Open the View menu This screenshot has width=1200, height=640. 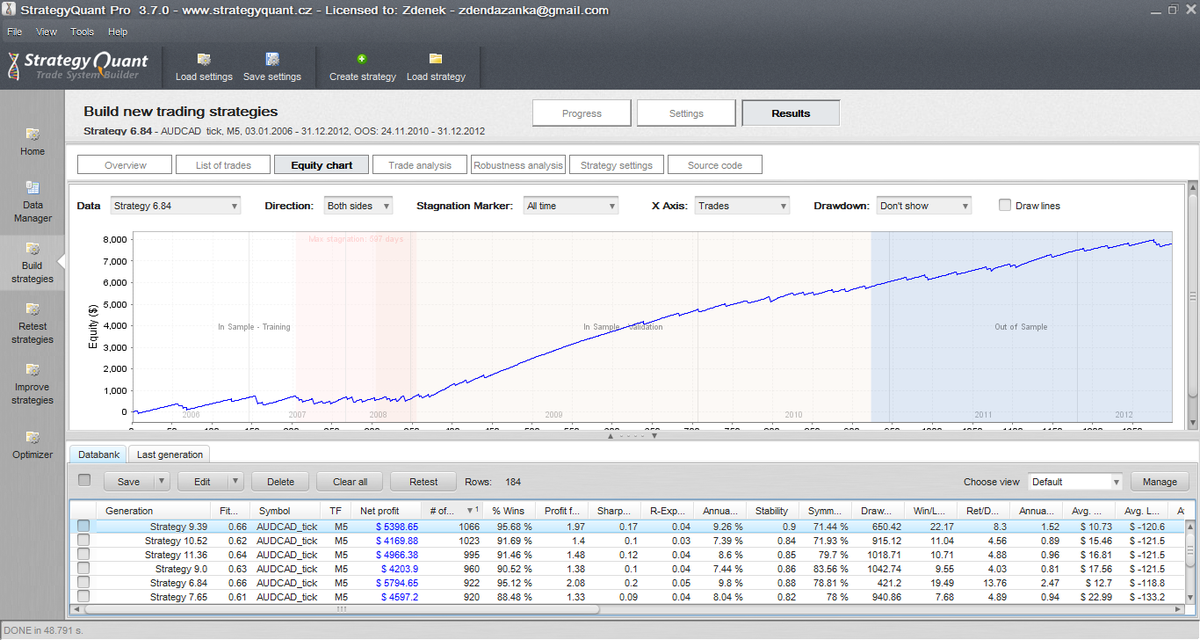47,32
